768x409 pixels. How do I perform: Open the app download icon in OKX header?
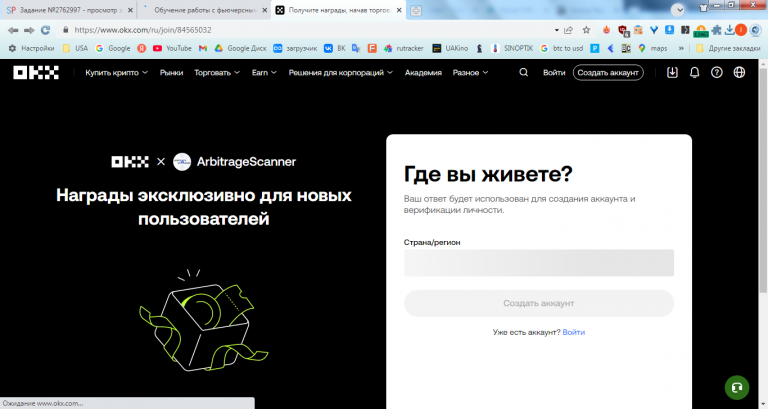[672, 72]
